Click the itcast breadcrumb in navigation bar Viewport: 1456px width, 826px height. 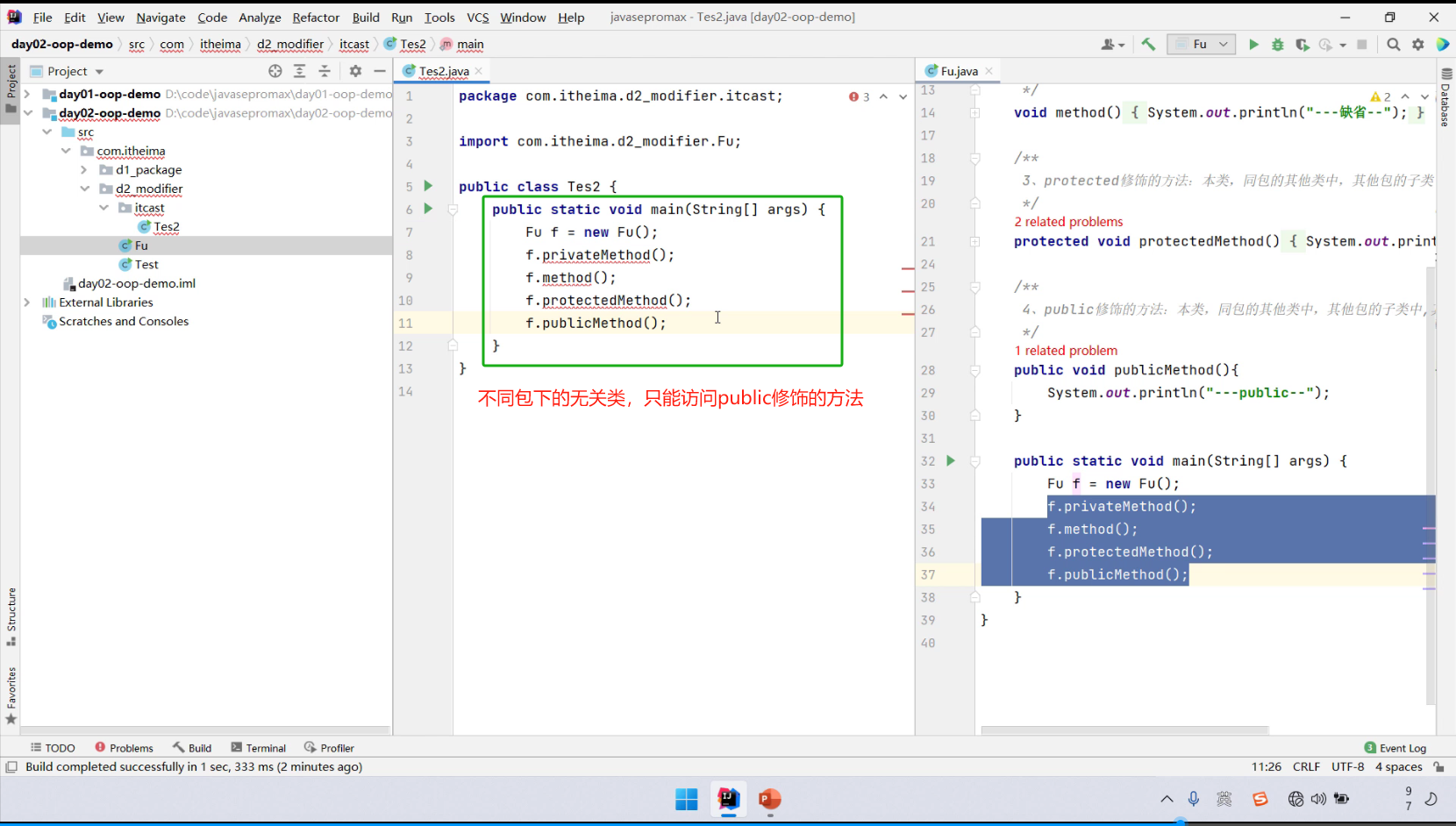click(x=354, y=45)
